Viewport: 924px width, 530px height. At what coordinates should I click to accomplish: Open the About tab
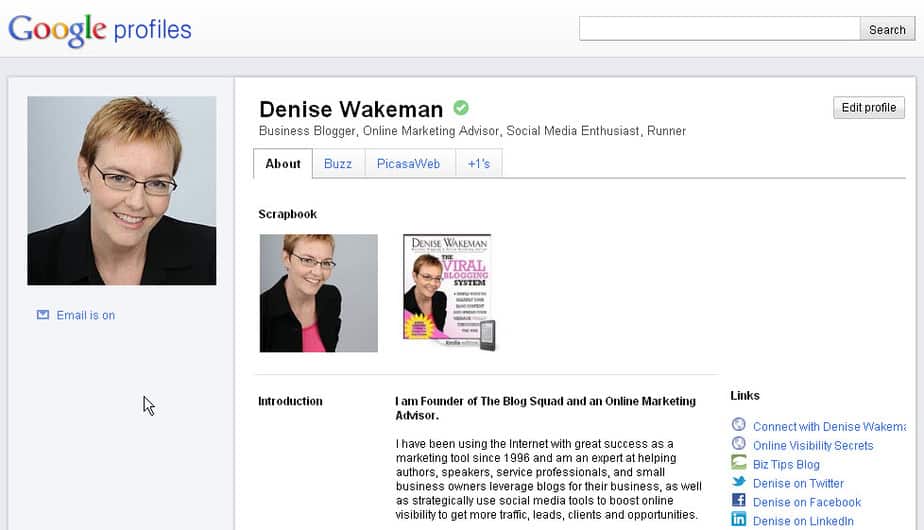283,163
